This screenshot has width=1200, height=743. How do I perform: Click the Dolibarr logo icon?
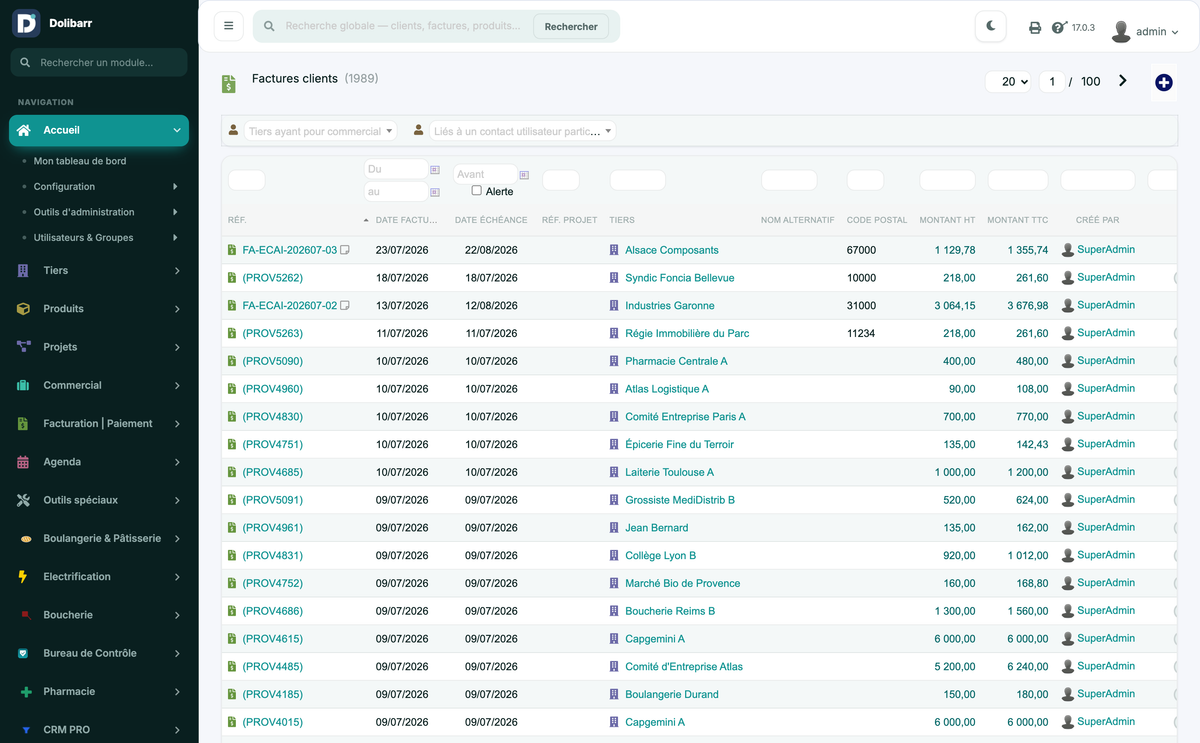tap(26, 23)
